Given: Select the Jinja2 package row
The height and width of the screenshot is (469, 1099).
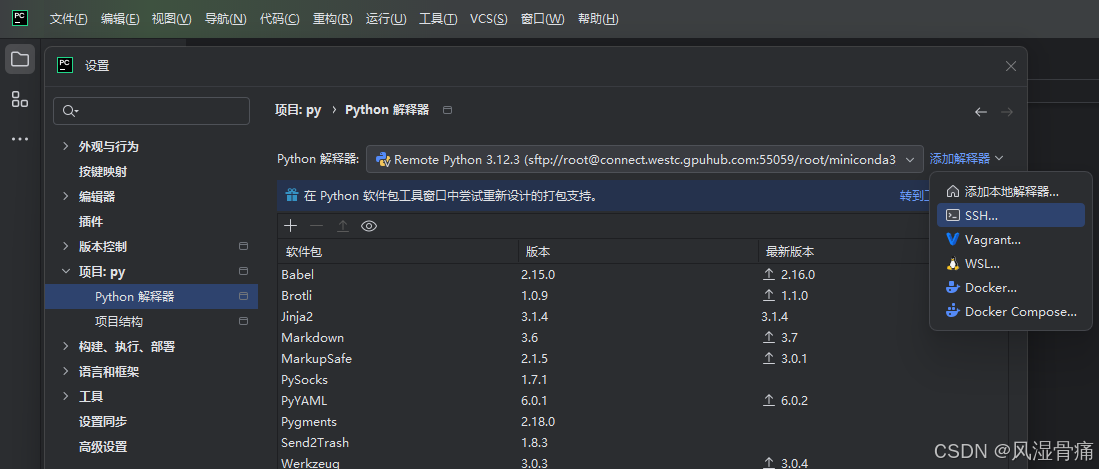Looking at the screenshot, I should click(x=643, y=317).
